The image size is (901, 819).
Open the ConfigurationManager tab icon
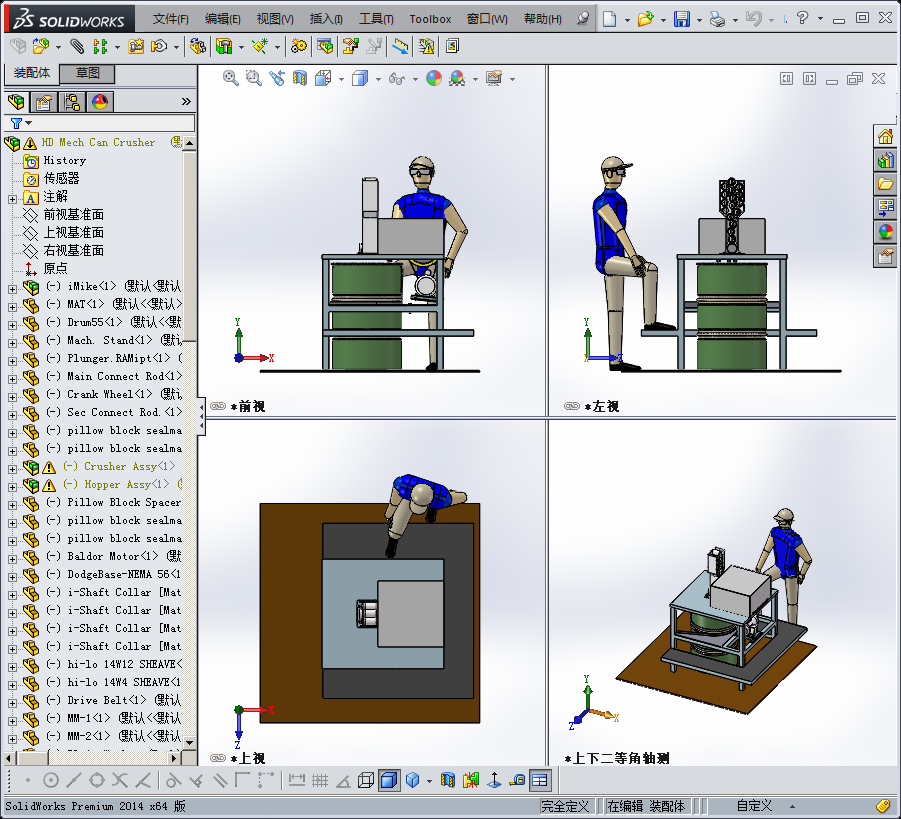coord(72,102)
